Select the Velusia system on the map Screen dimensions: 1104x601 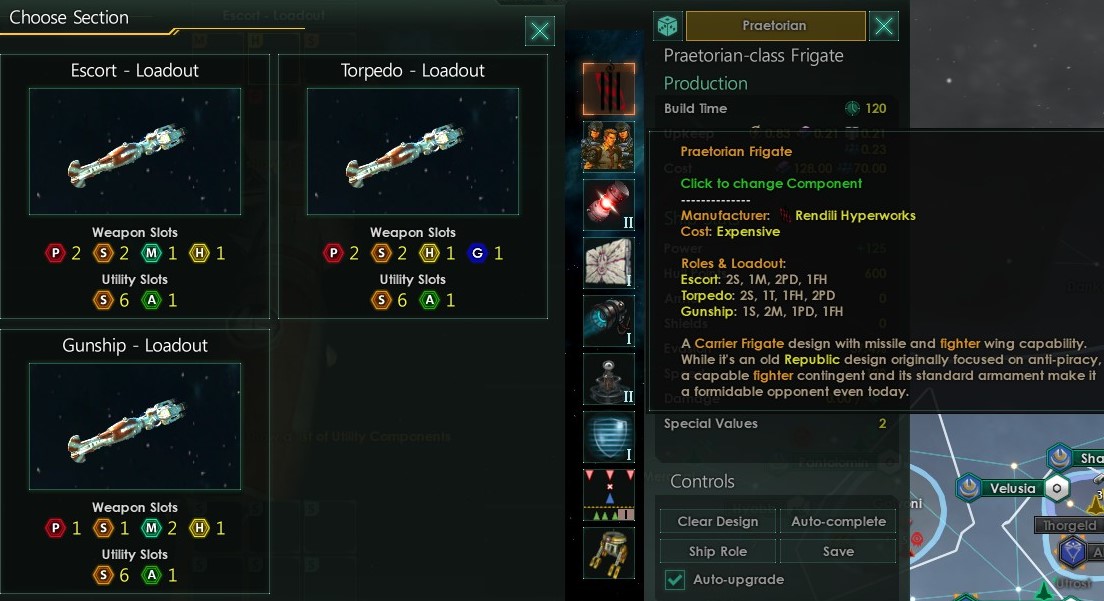pyautogui.click(x=1012, y=488)
